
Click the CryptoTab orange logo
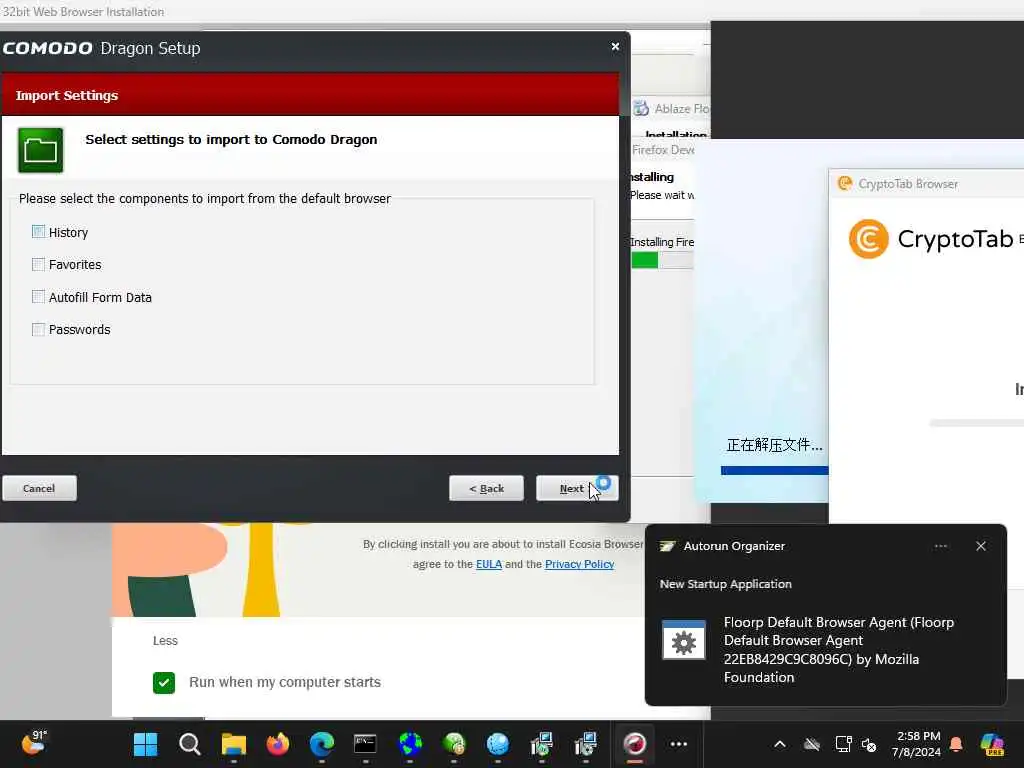point(868,239)
